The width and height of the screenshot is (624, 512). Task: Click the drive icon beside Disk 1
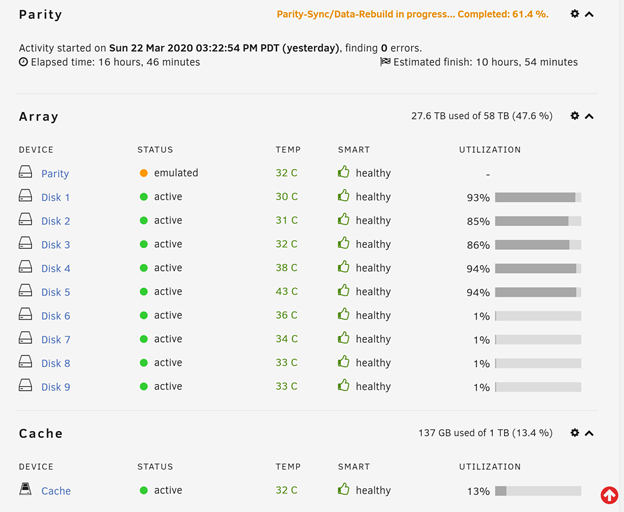pos(25,196)
